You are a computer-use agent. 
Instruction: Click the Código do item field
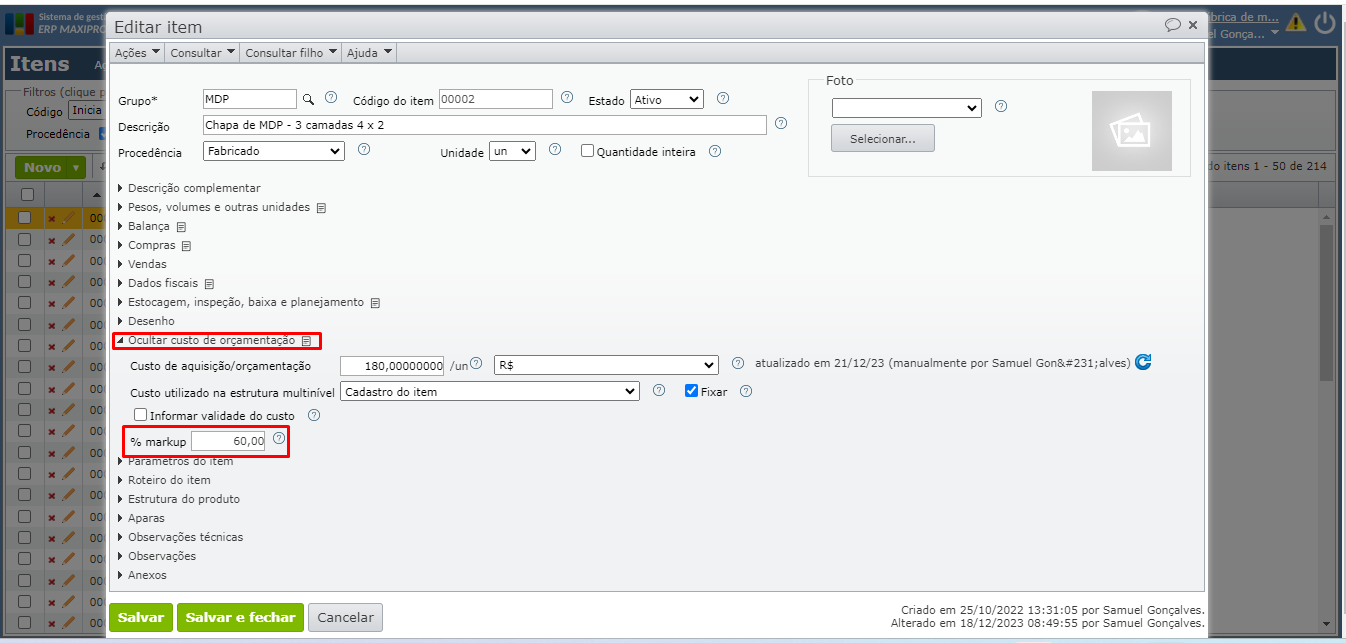coord(495,99)
